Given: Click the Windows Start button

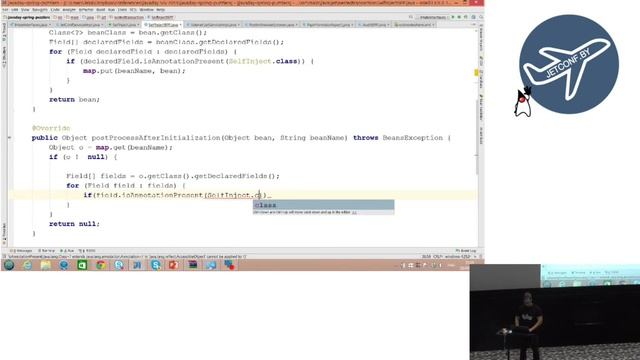Looking at the screenshot, I should click(9, 265).
